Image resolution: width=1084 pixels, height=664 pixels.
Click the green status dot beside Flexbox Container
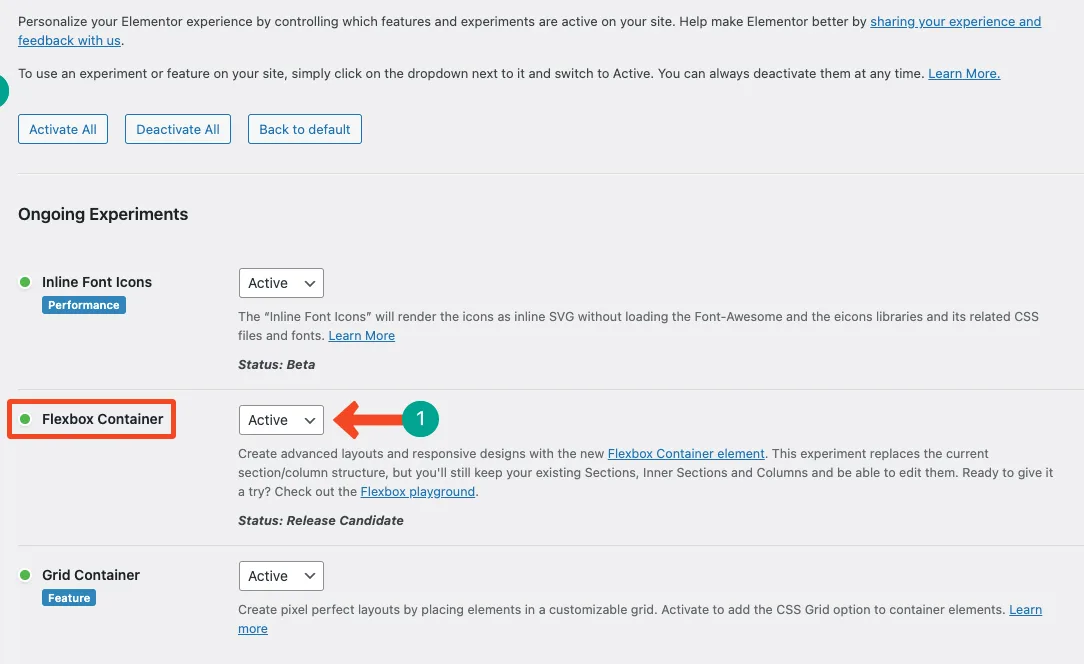(x=25, y=419)
